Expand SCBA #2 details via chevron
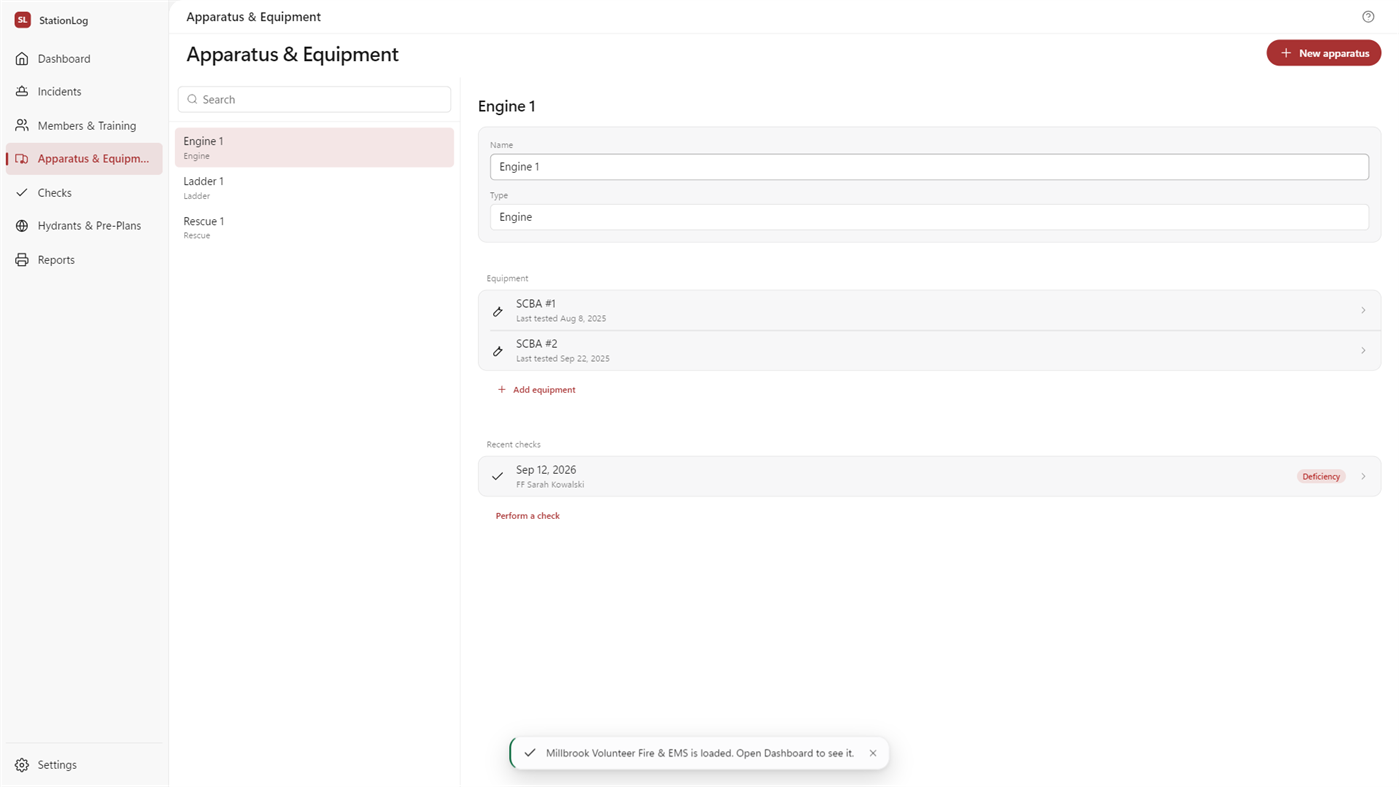 (x=1363, y=351)
